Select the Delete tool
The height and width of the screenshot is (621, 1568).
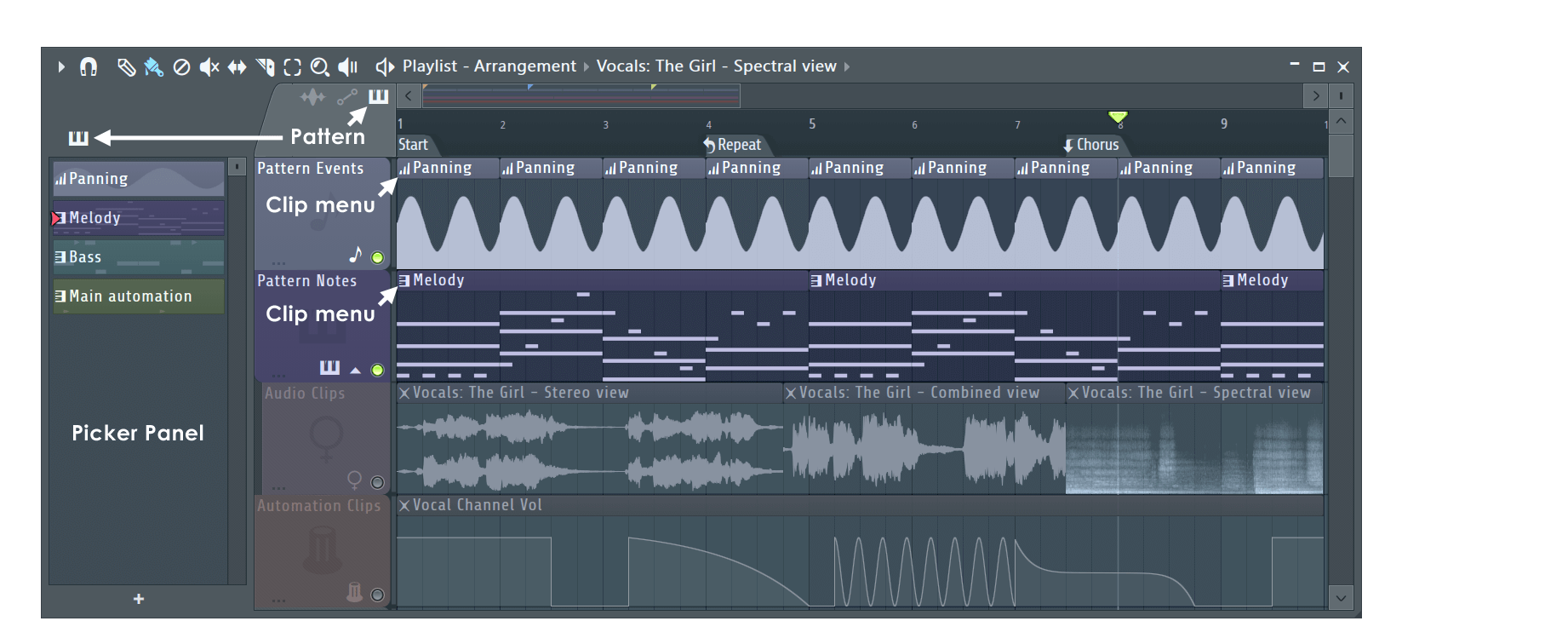[x=181, y=66]
